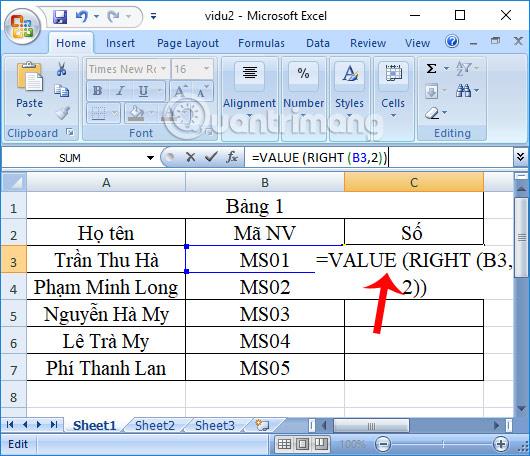
Task: Switch to the Page Layout tab
Action: pos(188,43)
